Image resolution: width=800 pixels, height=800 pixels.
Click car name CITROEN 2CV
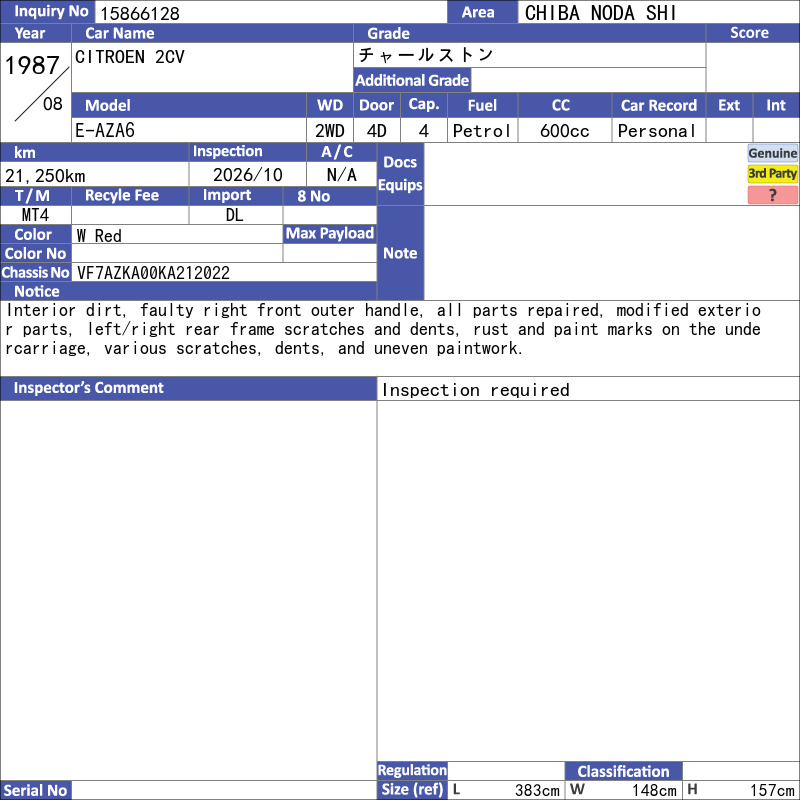click(130, 57)
